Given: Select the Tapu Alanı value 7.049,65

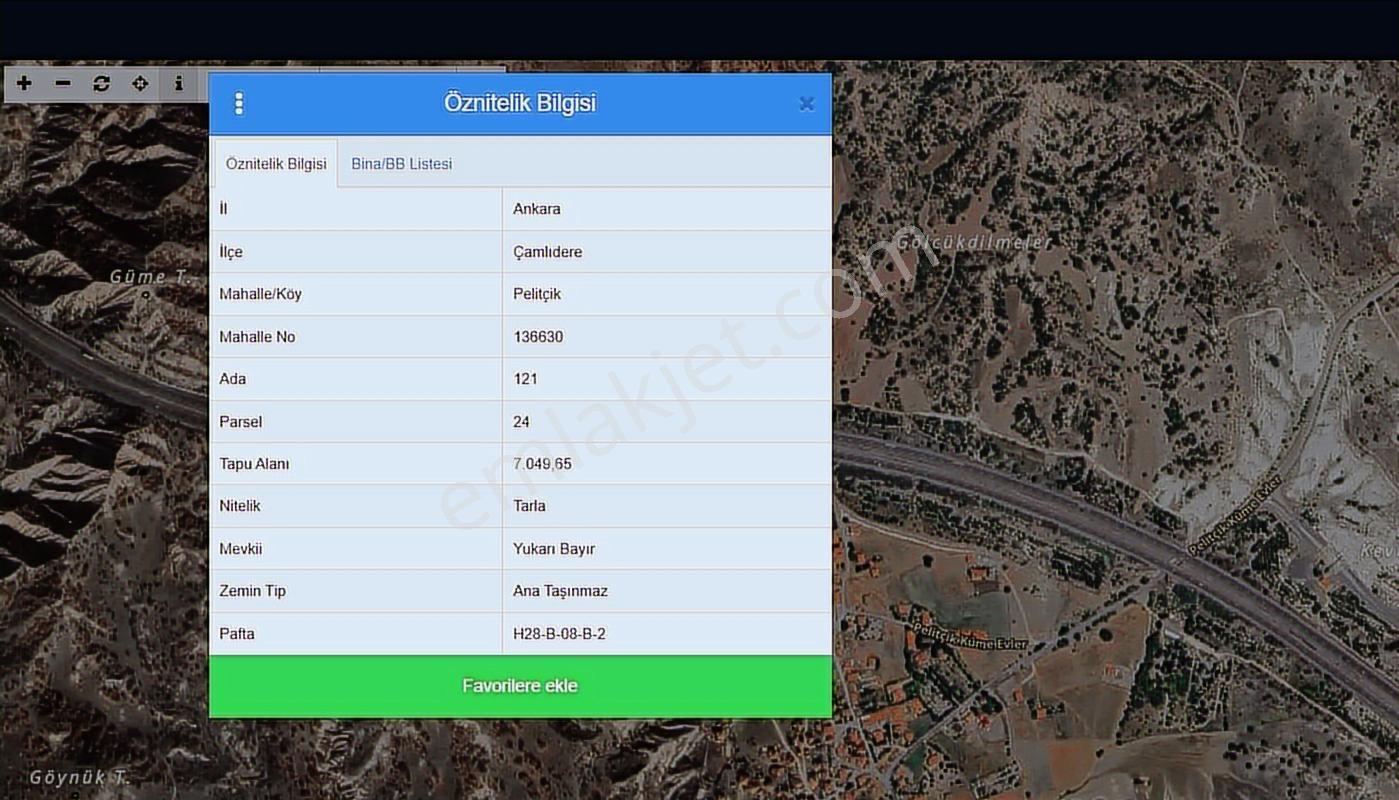Looking at the screenshot, I should click(x=542, y=464).
